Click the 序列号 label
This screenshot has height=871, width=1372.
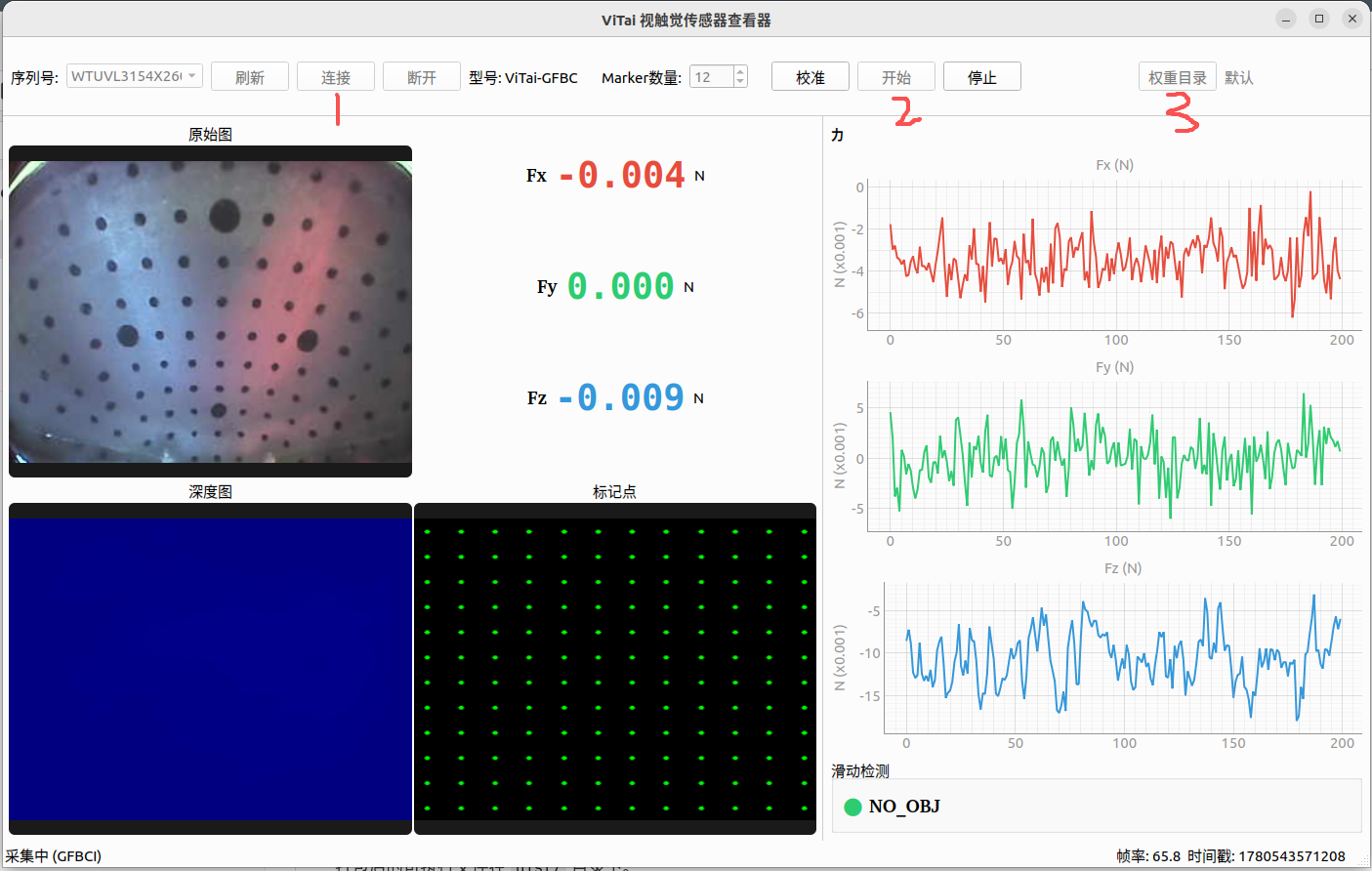click(x=34, y=77)
